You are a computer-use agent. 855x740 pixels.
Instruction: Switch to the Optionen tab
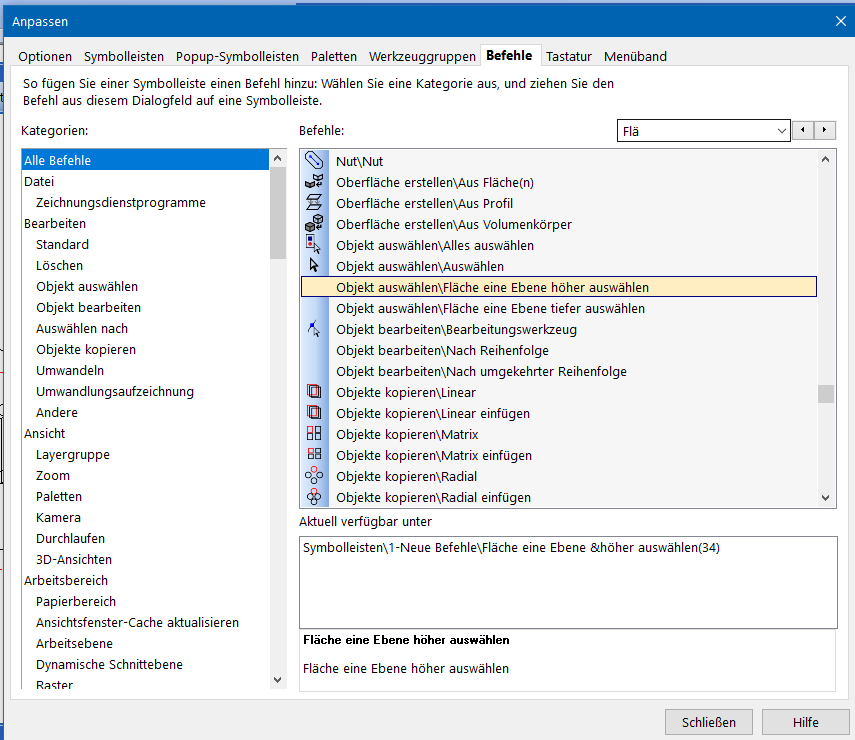45,57
